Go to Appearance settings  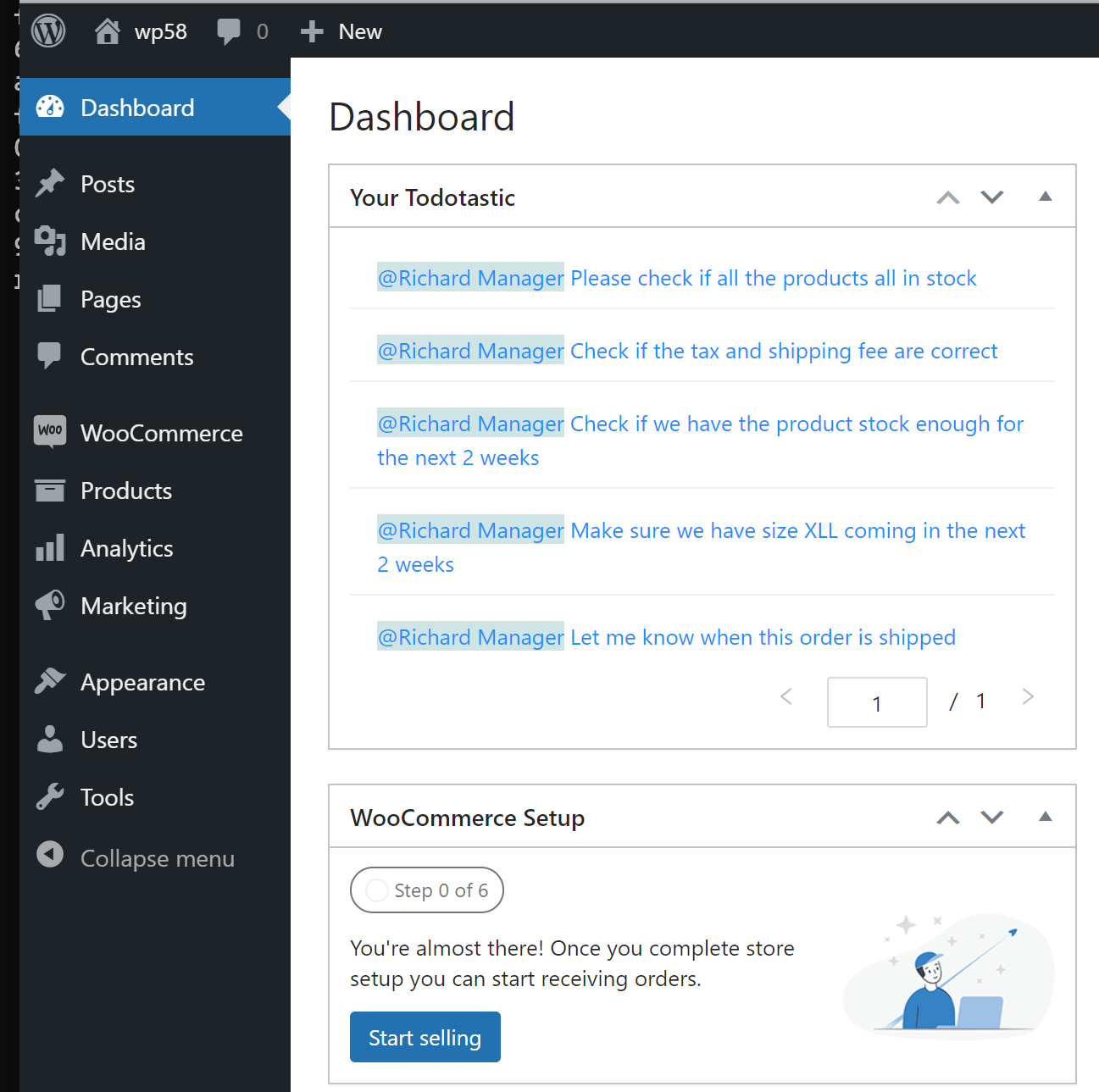[143, 682]
